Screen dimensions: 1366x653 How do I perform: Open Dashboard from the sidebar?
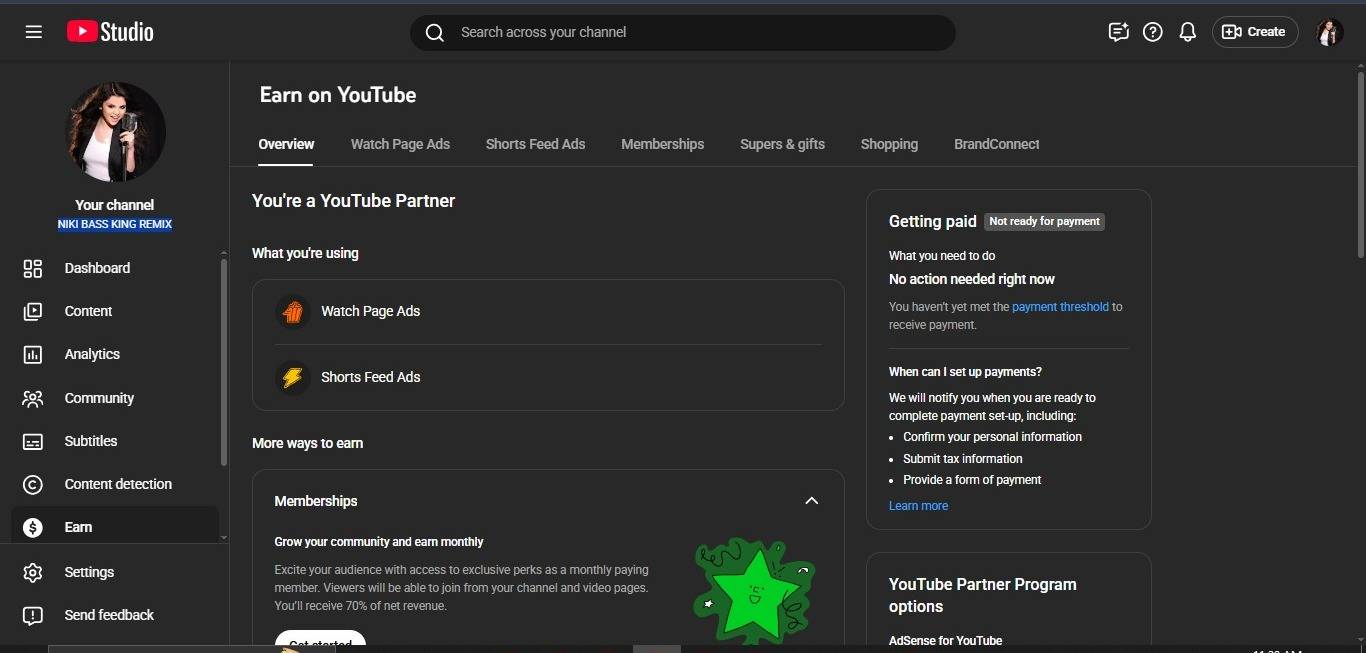[97, 268]
